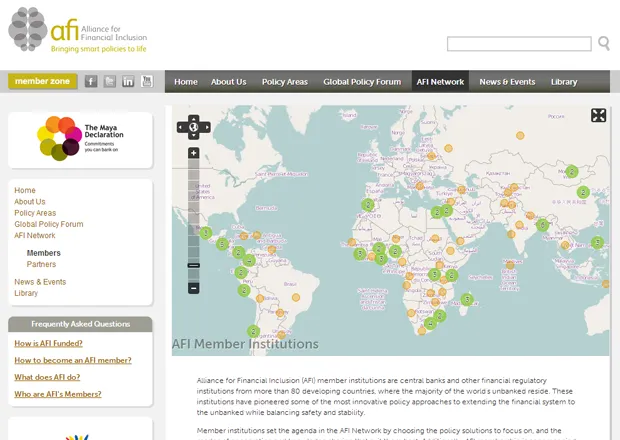
Task: Click the orange marker in central Brazil
Action: tap(296, 297)
